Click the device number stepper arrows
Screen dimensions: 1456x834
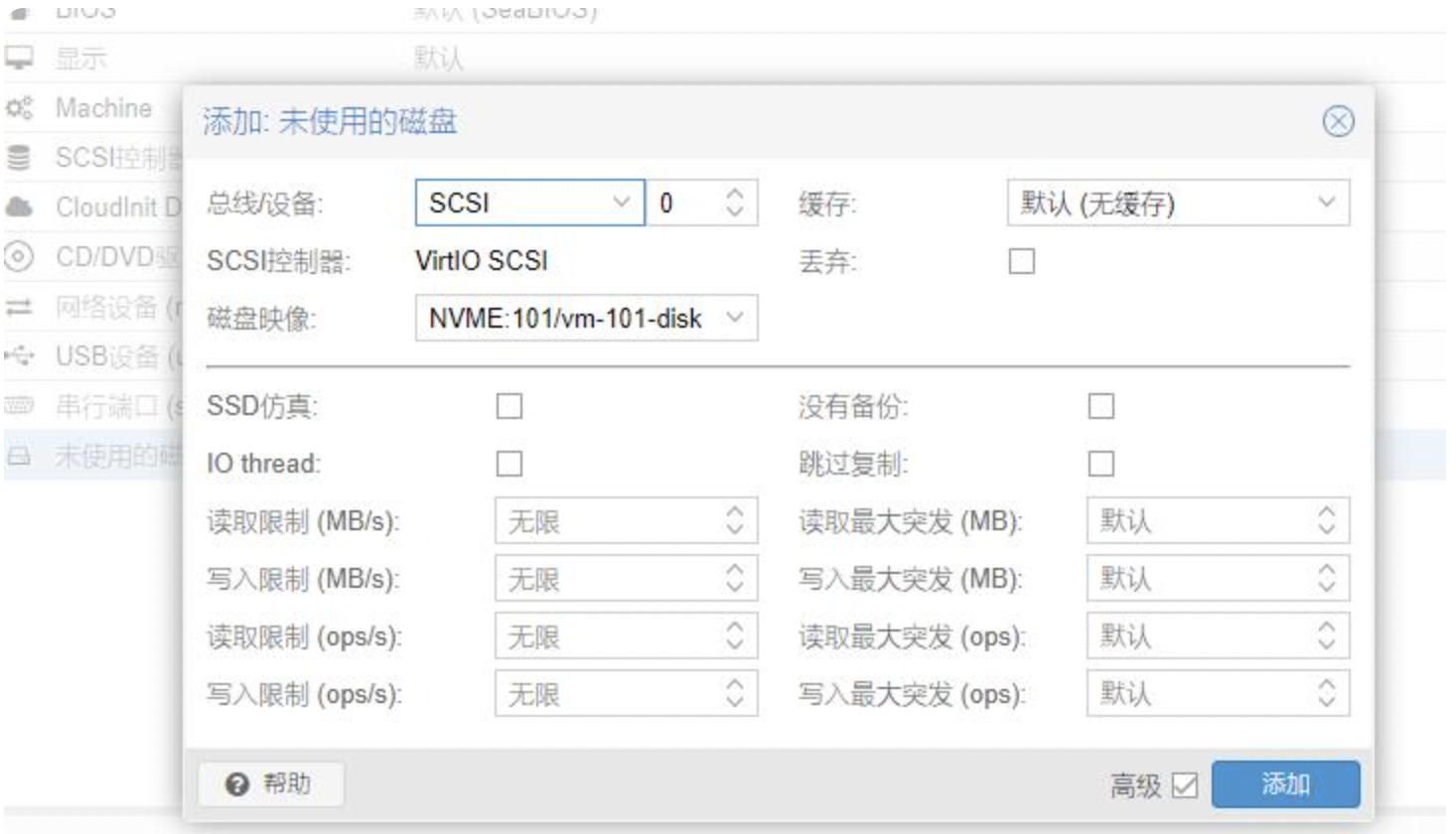click(x=735, y=203)
